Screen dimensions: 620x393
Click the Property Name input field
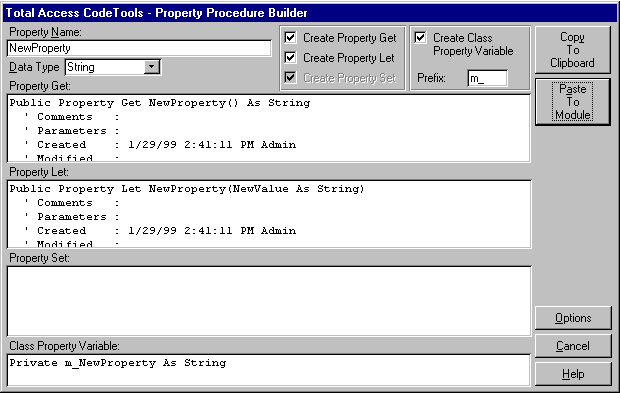139,48
